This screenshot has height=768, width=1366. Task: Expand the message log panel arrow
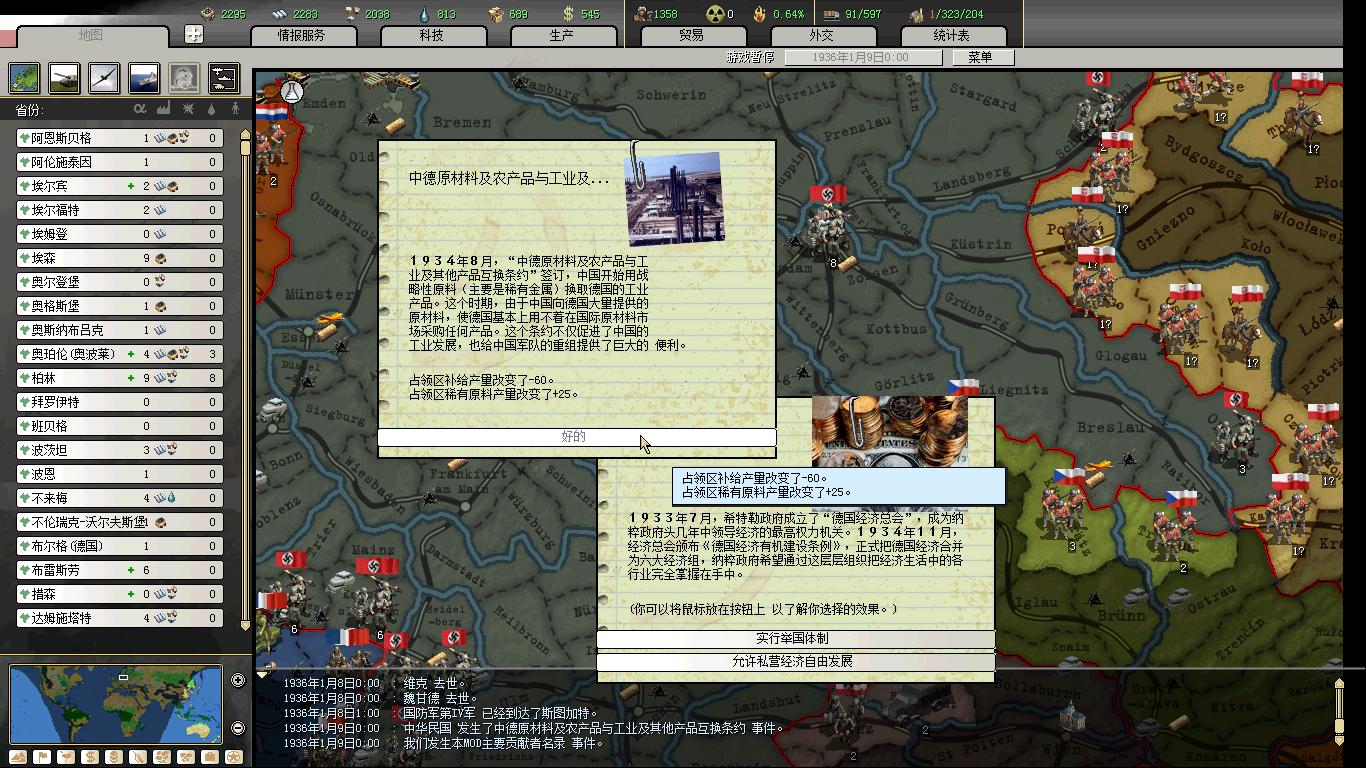pos(263,676)
